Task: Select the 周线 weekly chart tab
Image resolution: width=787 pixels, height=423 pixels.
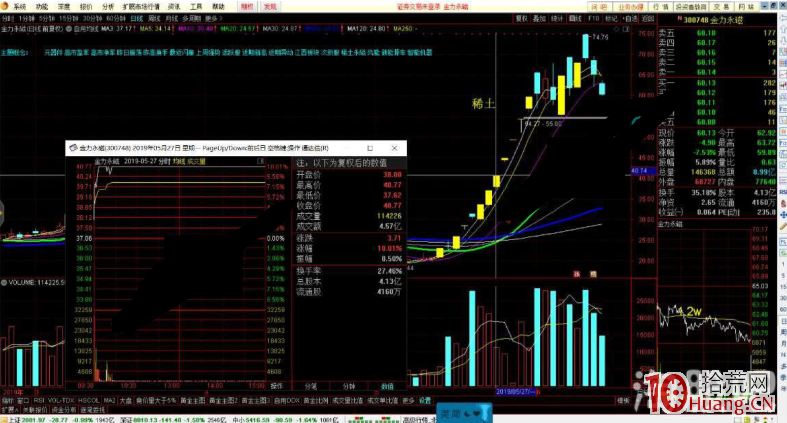Action: coord(154,19)
